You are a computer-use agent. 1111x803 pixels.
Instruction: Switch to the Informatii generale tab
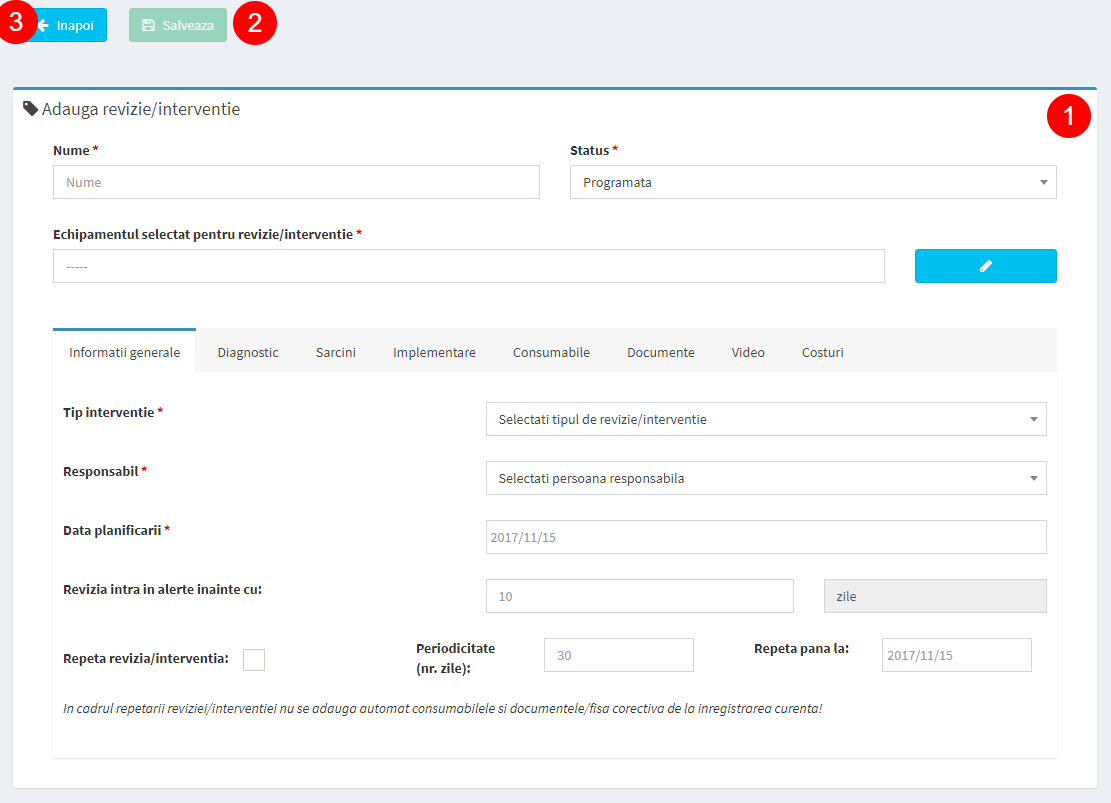point(125,352)
